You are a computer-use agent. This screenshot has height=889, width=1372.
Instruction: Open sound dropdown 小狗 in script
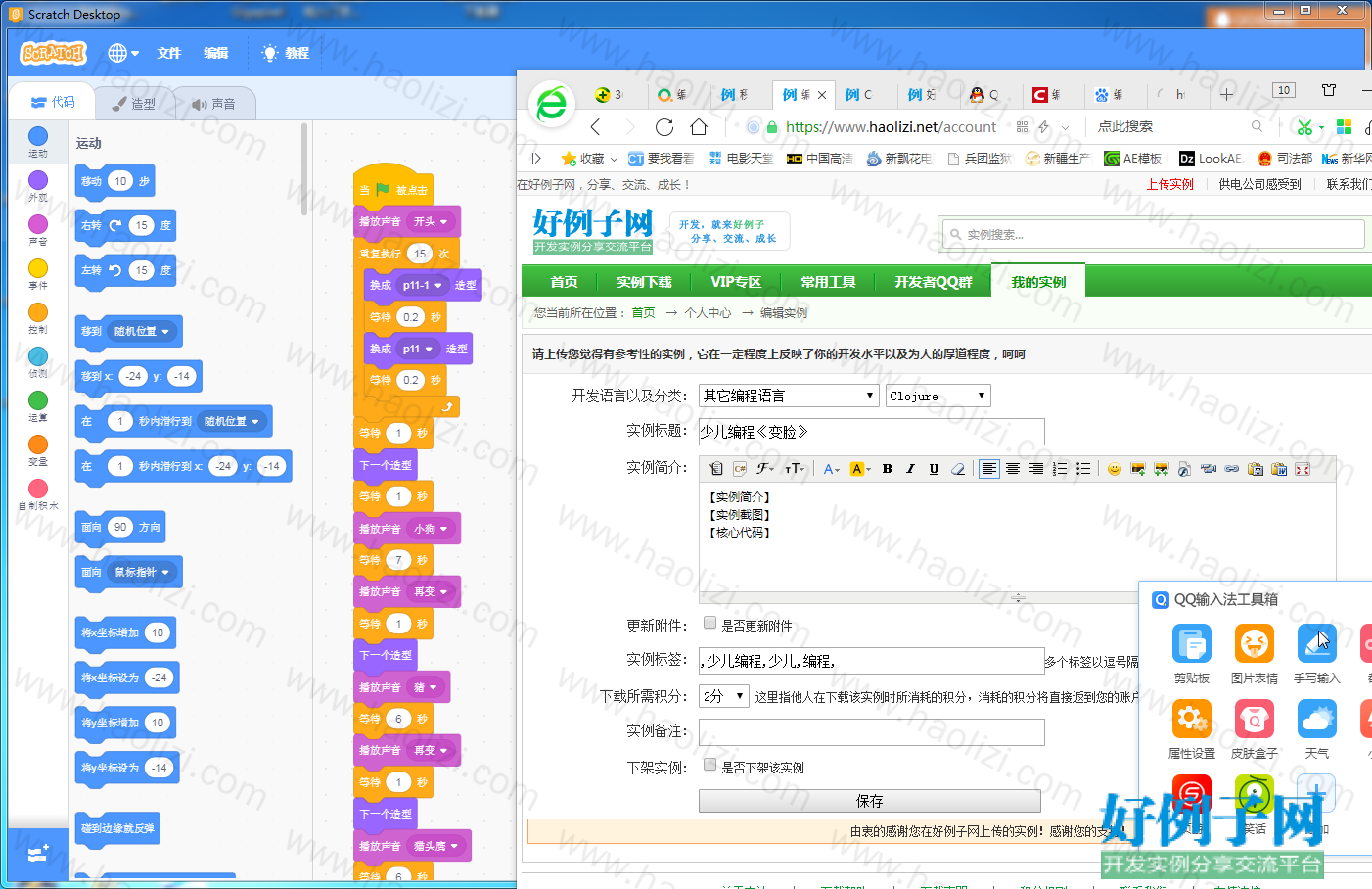(x=430, y=529)
